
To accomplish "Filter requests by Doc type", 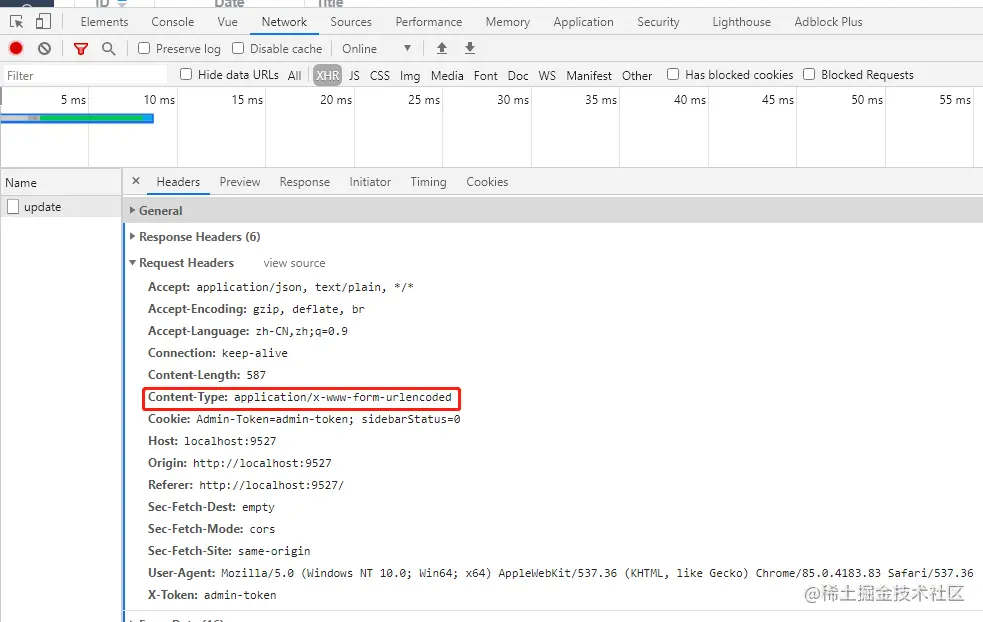I will tap(518, 75).
